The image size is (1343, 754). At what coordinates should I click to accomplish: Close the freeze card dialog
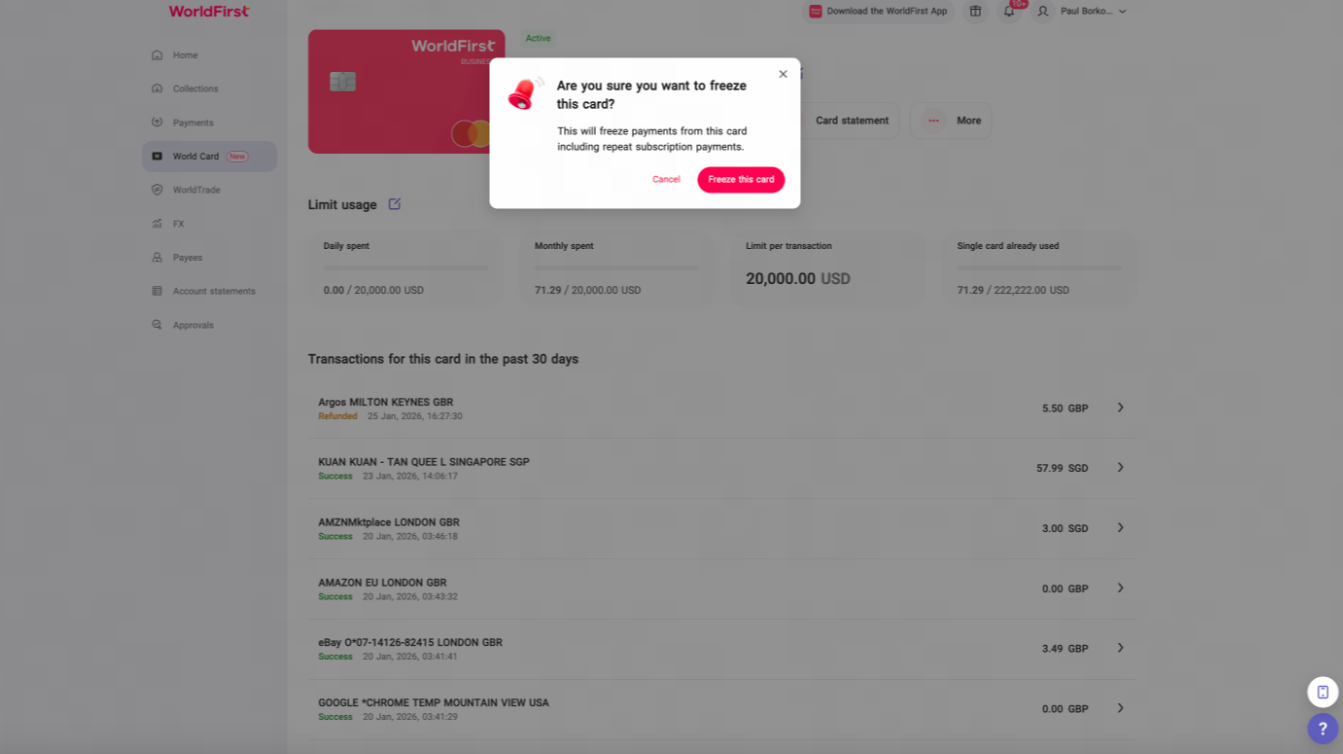click(x=783, y=74)
